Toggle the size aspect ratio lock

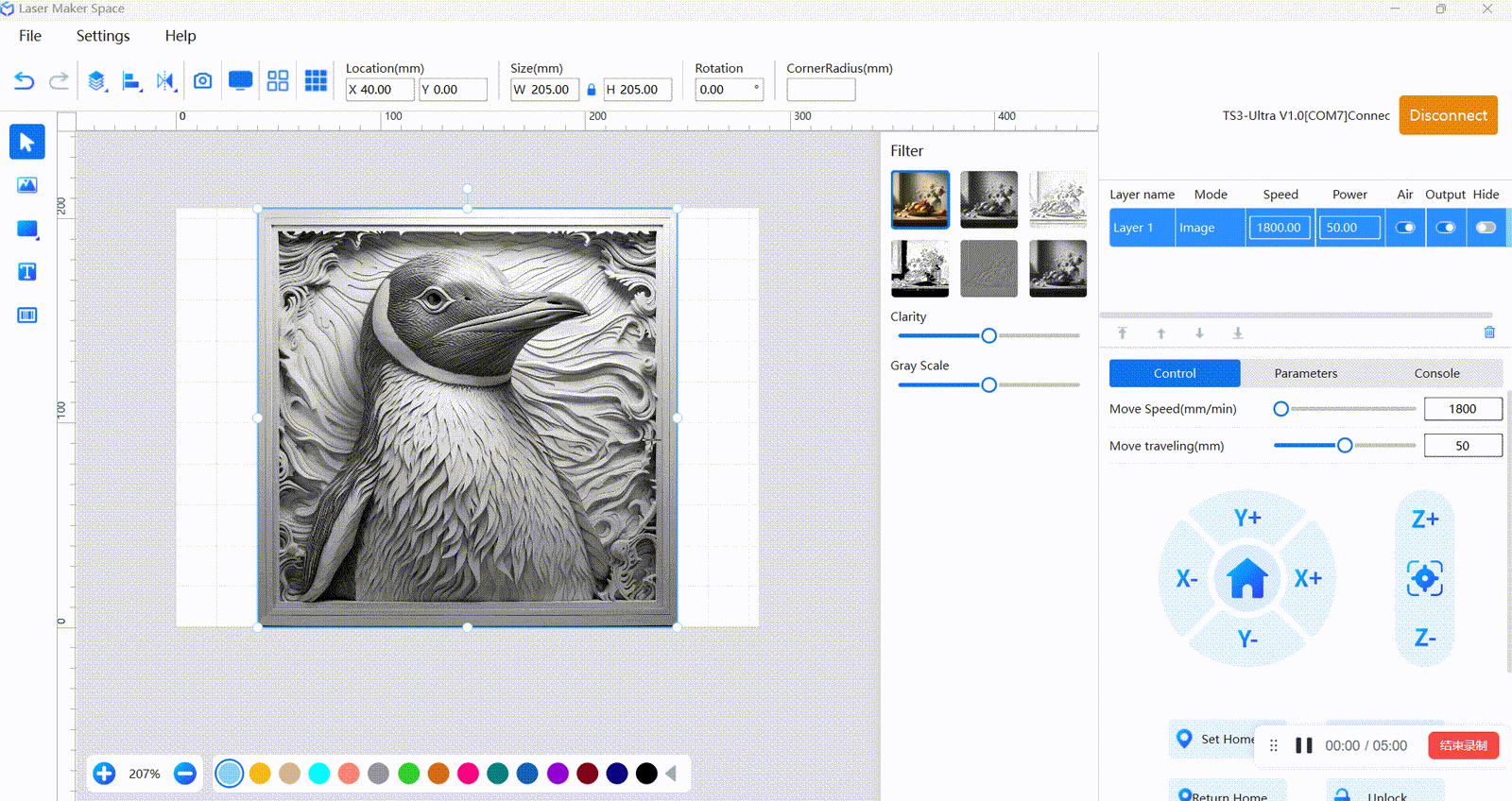coord(592,90)
